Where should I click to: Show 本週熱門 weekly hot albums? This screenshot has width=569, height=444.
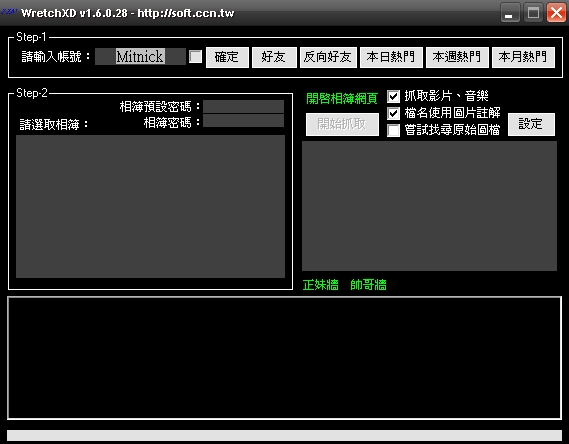(x=457, y=57)
